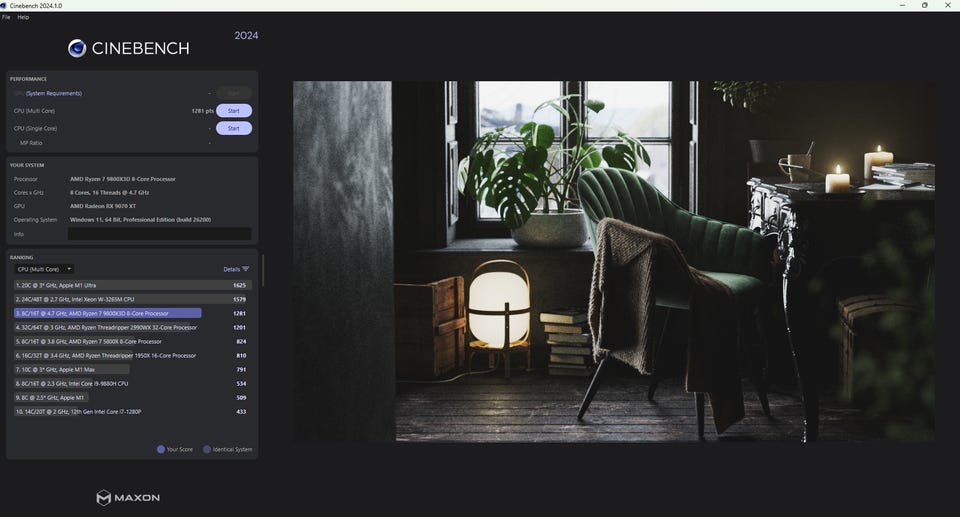
Task: Click the 1201 score in ranking
Action: [239, 328]
